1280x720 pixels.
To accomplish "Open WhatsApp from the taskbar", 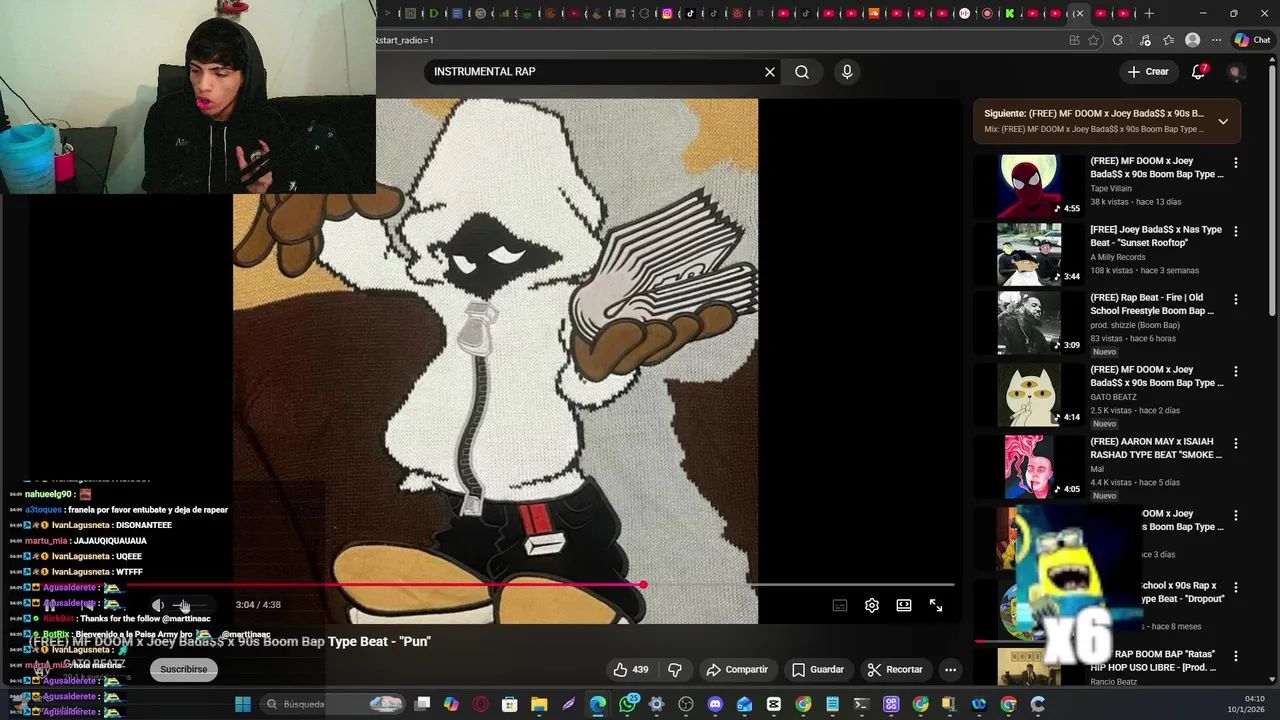I will click(x=627, y=704).
